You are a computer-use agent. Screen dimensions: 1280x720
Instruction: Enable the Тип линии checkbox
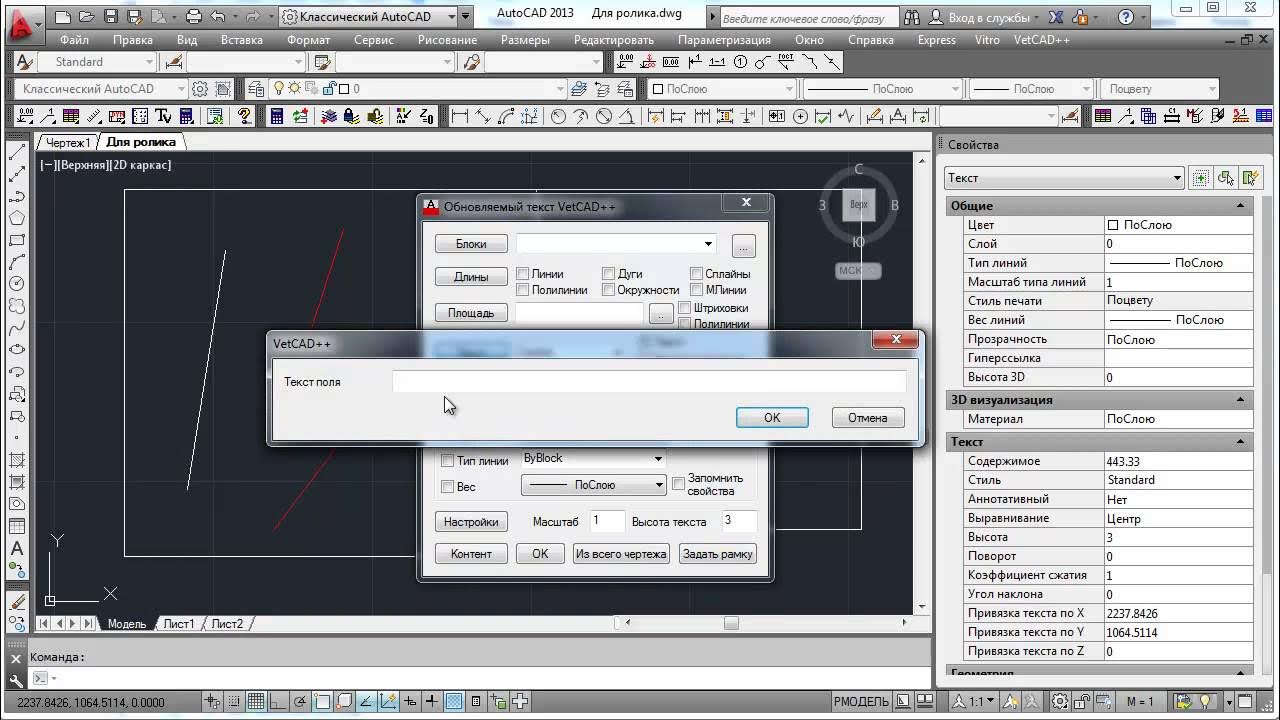(x=447, y=461)
